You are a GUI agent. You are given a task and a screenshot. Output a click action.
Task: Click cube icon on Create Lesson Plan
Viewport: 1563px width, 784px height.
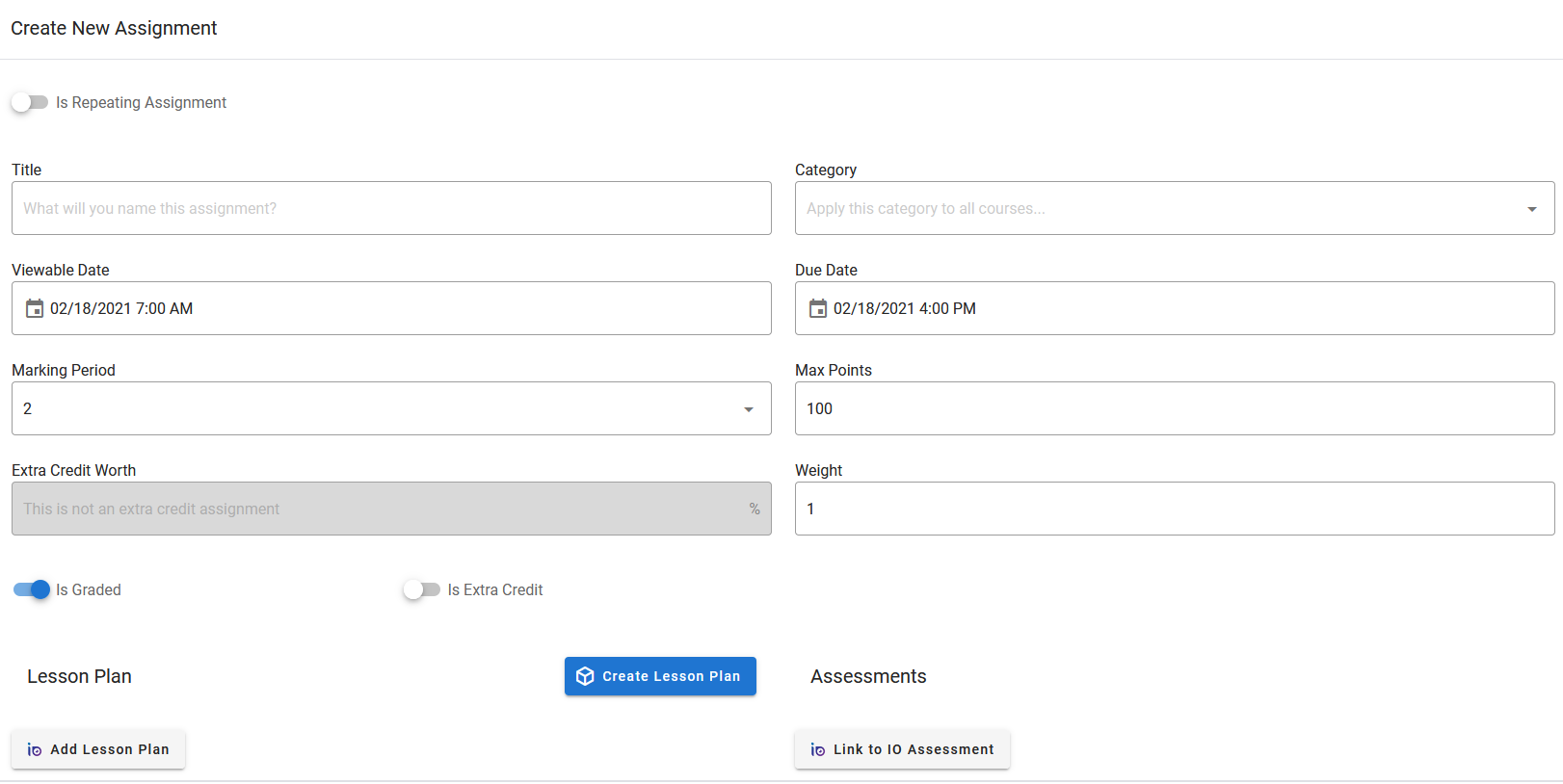(x=585, y=676)
